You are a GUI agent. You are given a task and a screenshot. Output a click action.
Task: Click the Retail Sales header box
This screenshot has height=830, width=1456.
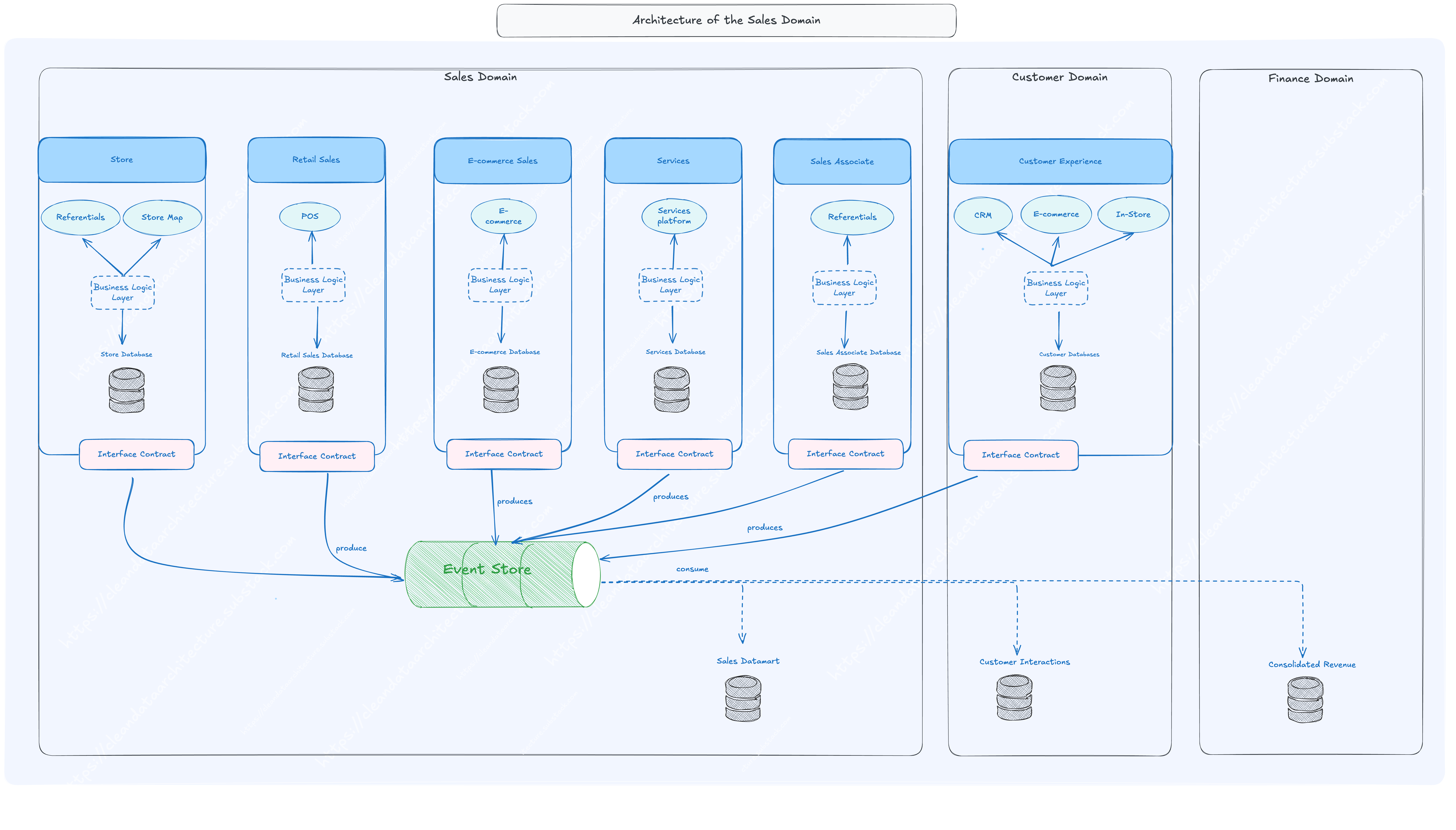pyautogui.click(x=316, y=160)
